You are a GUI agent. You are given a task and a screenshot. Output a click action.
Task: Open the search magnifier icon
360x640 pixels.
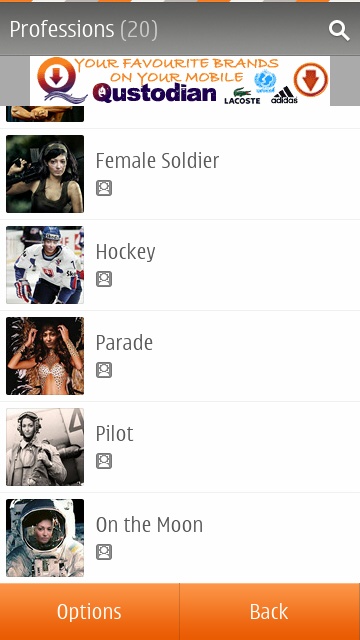pos(339,31)
